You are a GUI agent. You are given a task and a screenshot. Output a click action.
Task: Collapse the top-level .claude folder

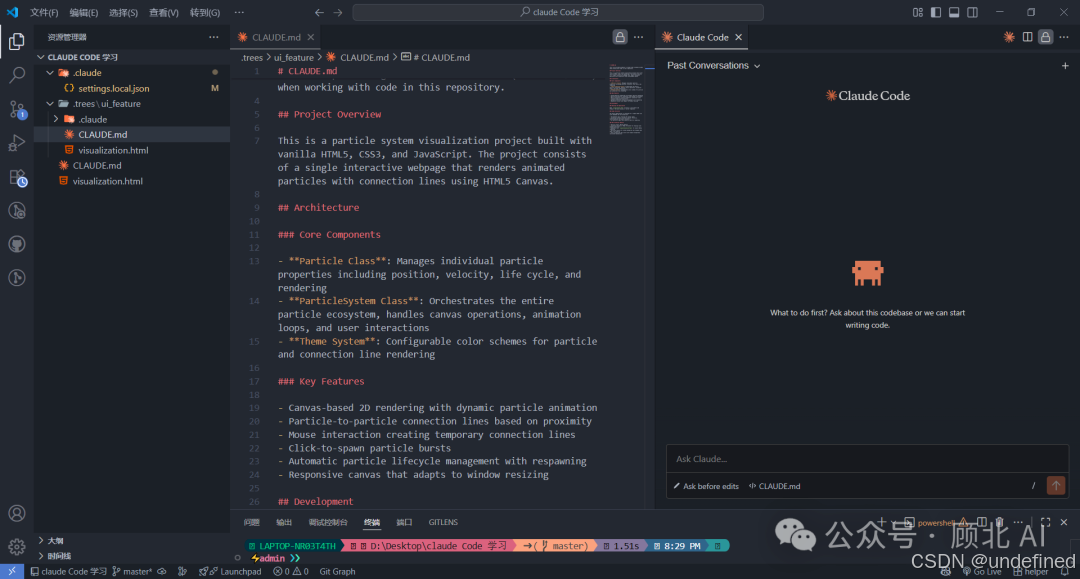[50, 72]
